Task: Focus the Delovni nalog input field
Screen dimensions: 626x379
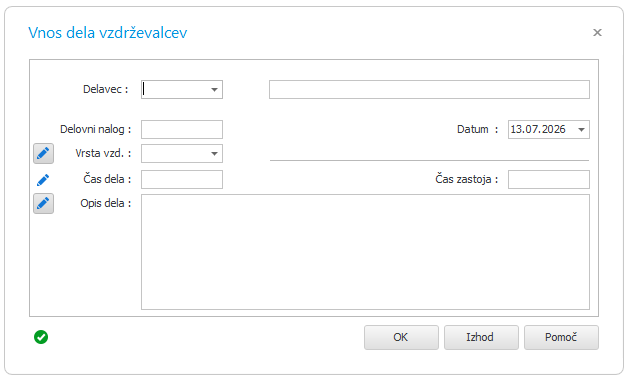Action: (x=182, y=129)
